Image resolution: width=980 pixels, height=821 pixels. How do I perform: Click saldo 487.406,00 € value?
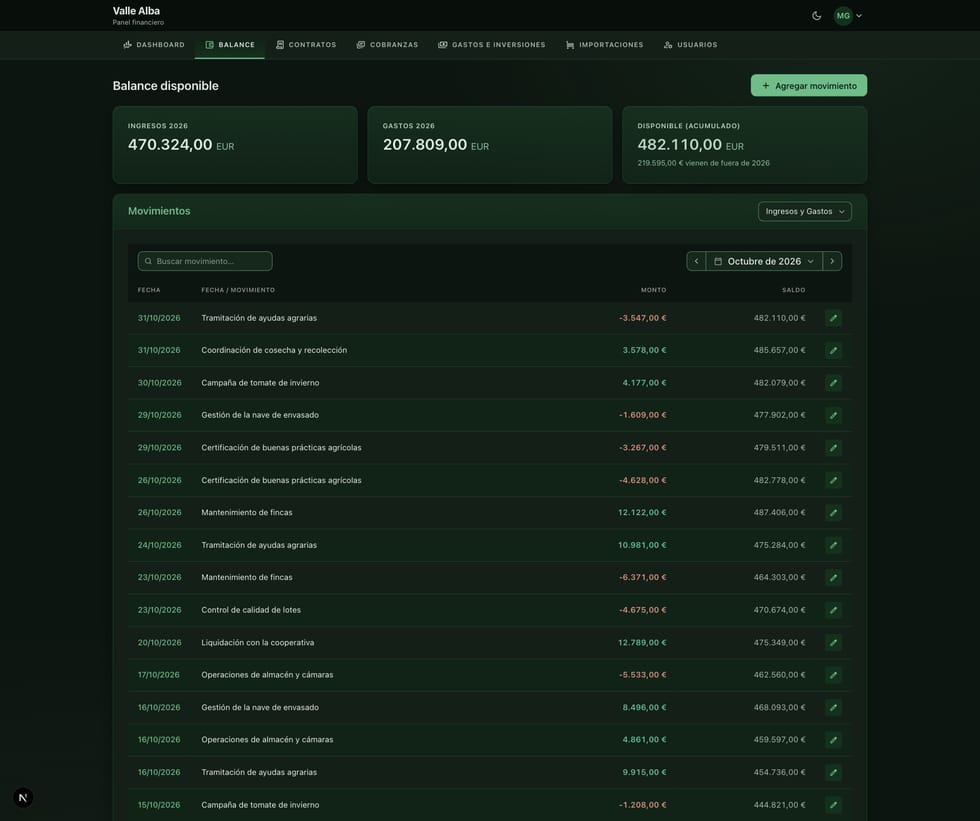point(779,513)
